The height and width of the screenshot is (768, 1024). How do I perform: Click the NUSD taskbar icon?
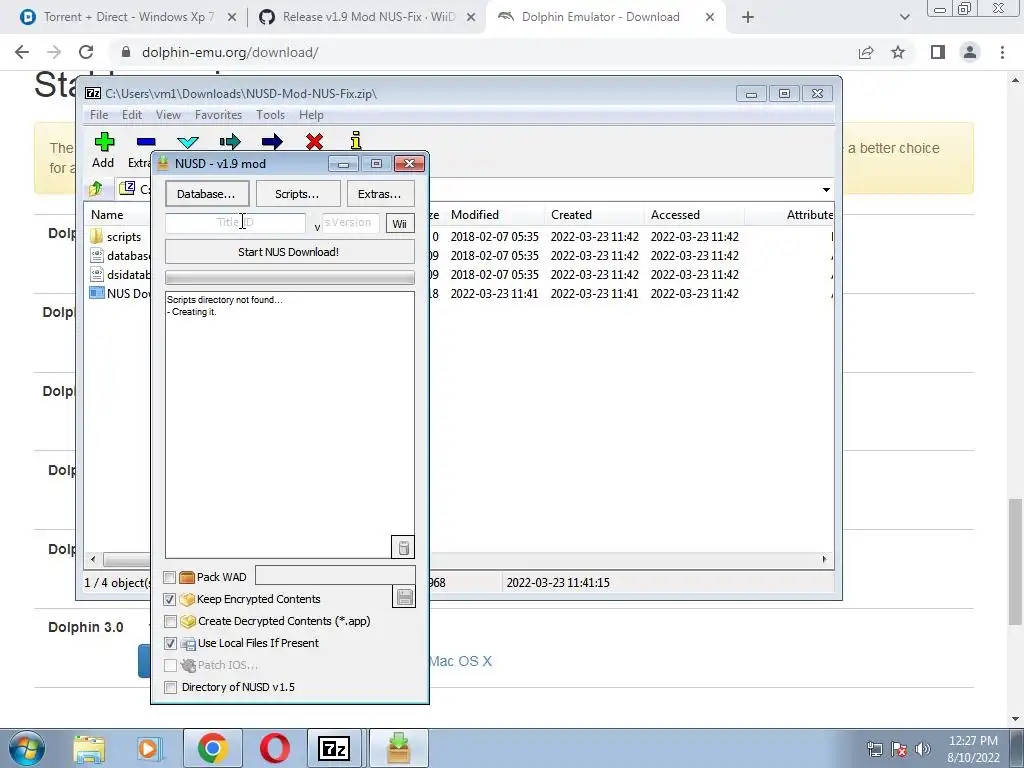(398, 748)
